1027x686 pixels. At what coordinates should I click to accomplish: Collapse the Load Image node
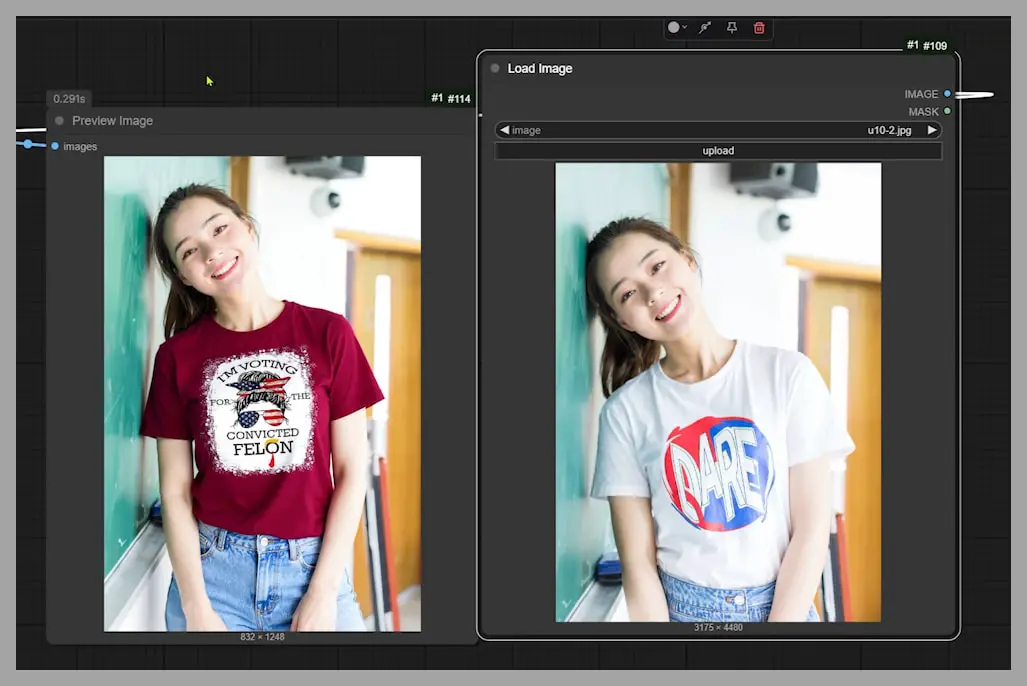(x=495, y=68)
